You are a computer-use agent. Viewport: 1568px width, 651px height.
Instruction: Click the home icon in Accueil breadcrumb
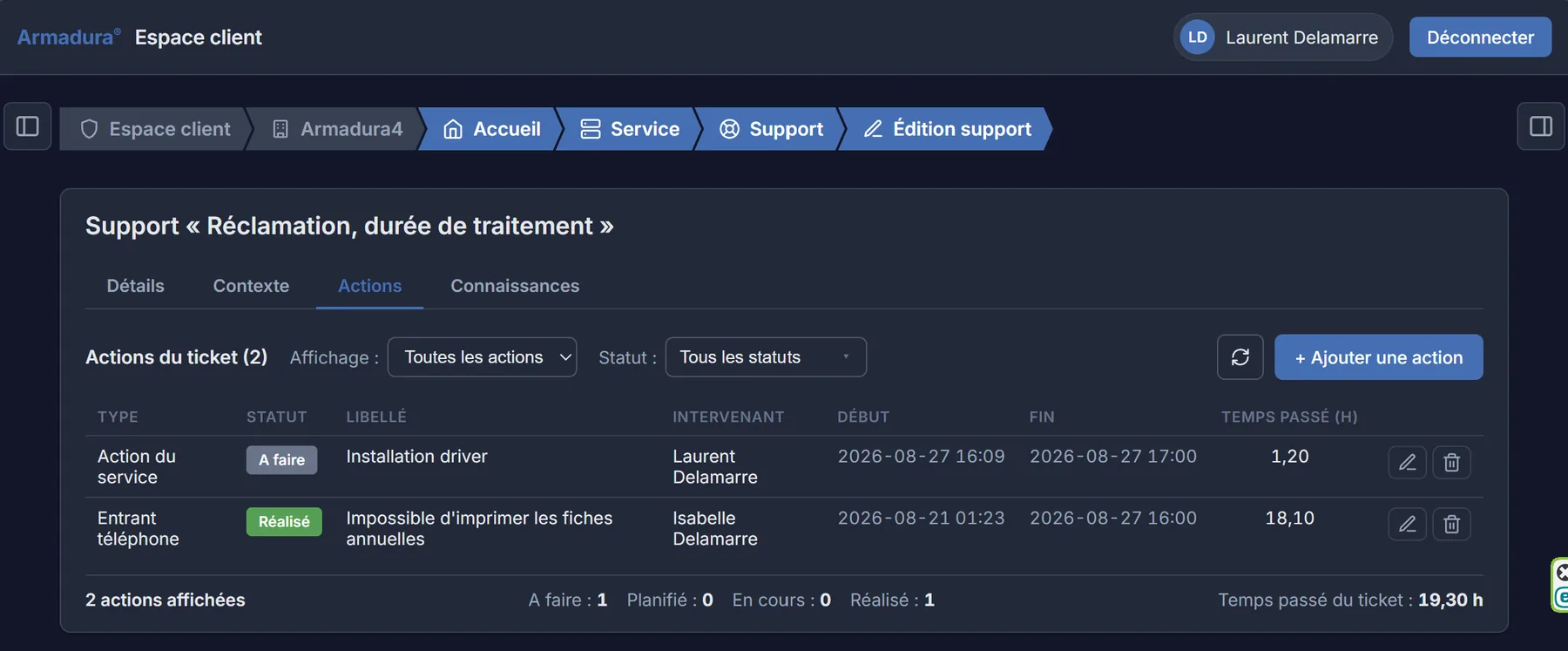click(453, 129)
